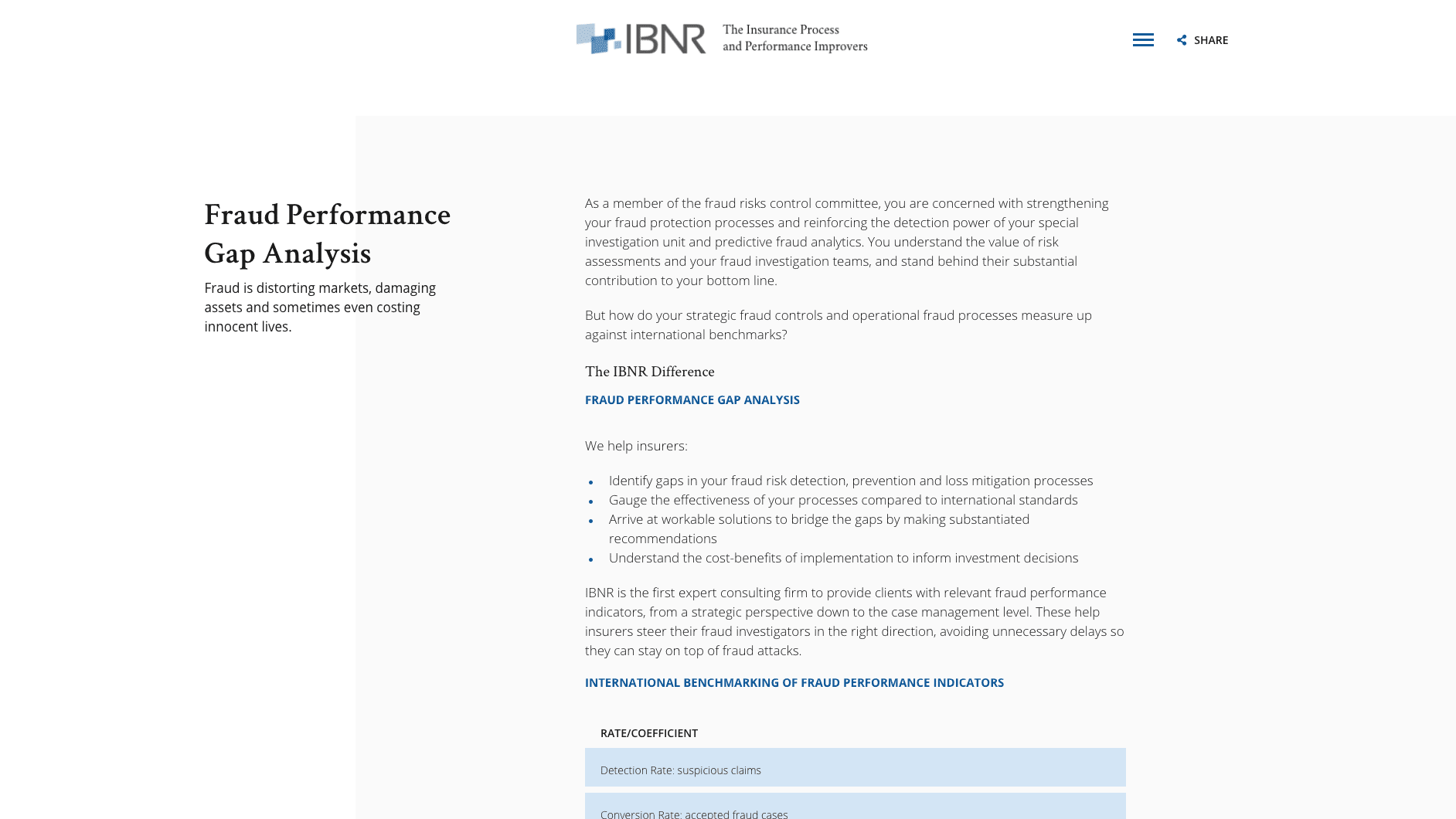
Task: Click the SHARE label
Action: point(1210,40)
